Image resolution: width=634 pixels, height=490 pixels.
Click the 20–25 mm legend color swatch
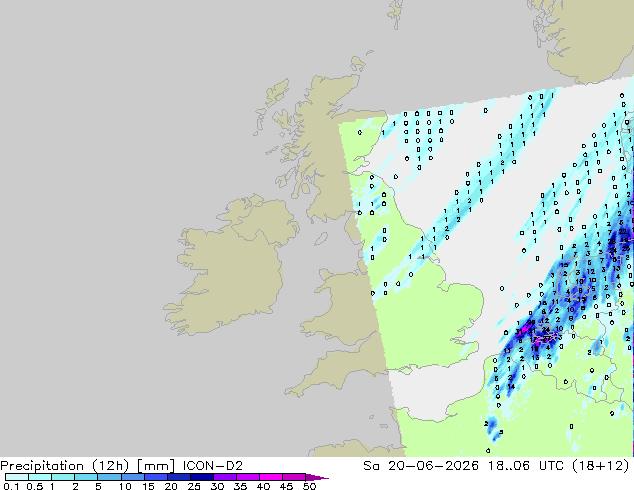coord(178,477)
